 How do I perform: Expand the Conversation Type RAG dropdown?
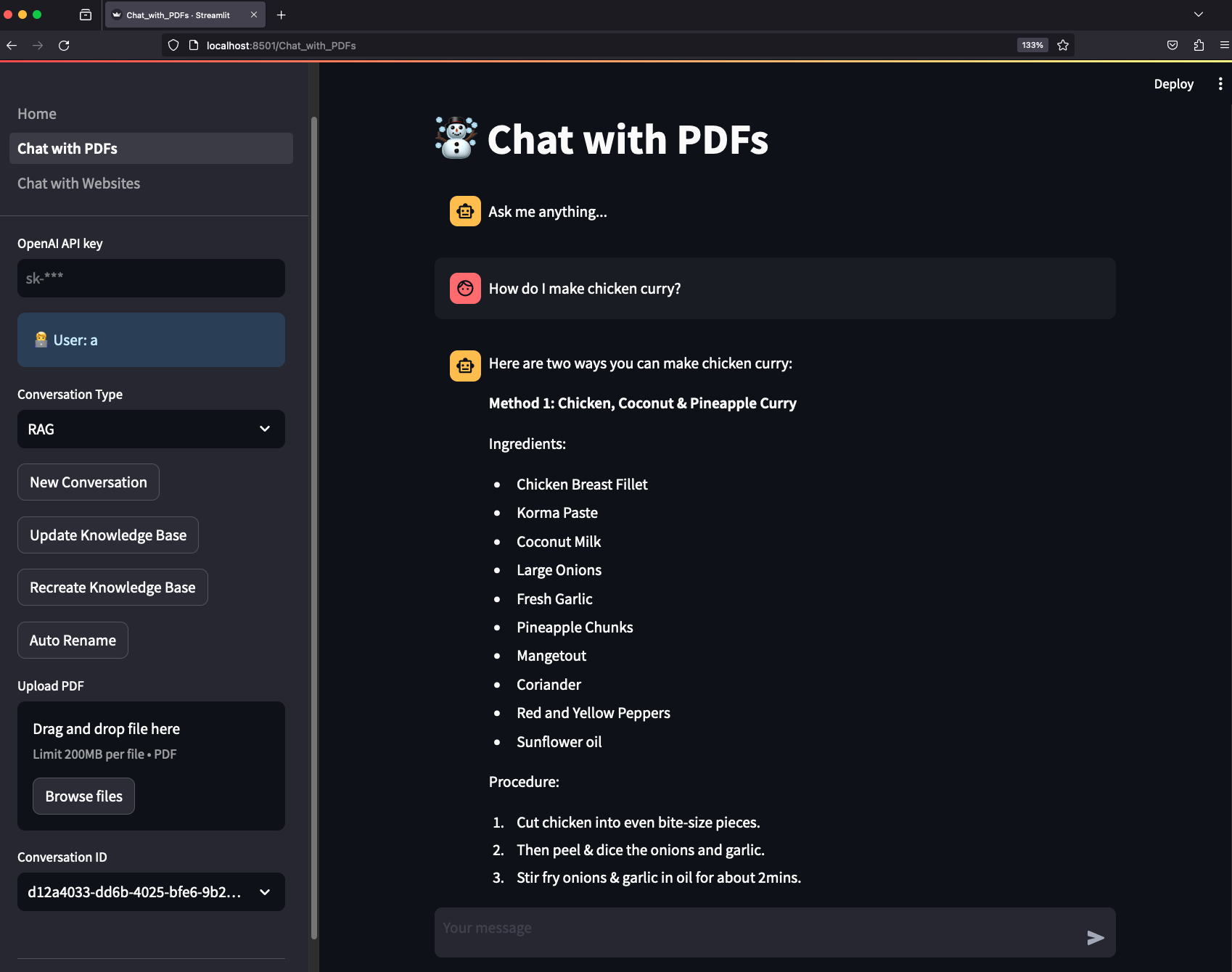click(x=151, y=429)
